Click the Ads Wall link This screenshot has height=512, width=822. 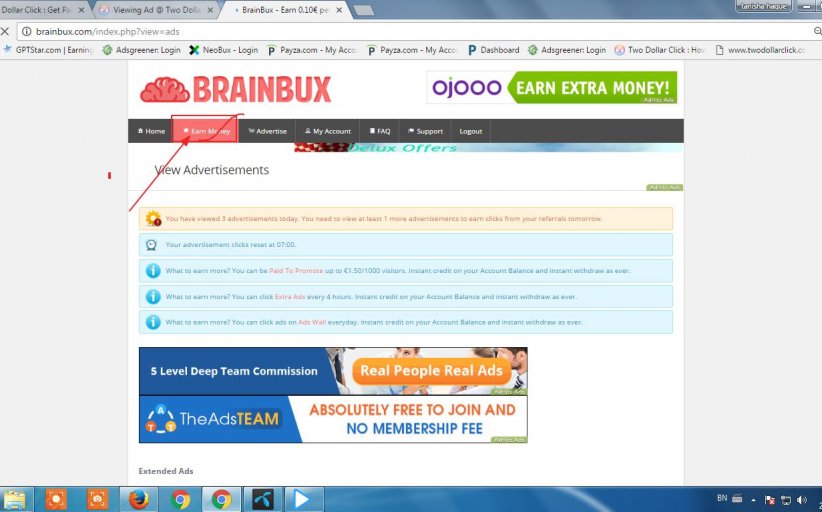(312, 322)
